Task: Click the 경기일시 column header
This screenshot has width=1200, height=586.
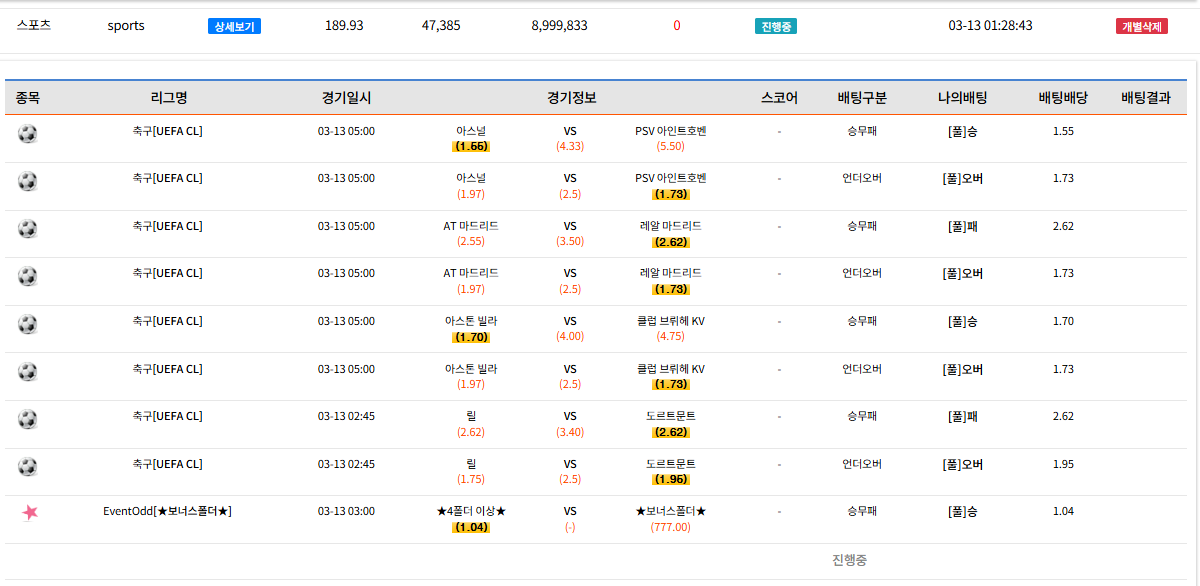Action: [346, 98]
